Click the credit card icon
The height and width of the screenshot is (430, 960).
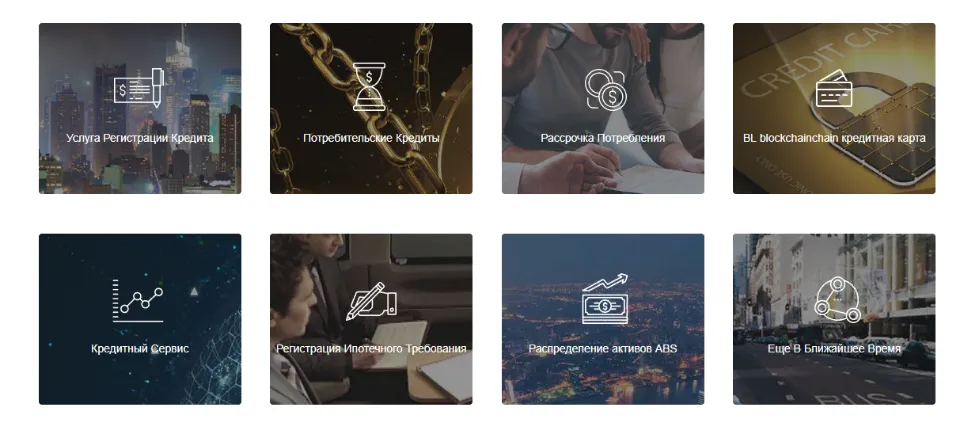point(834,88)
